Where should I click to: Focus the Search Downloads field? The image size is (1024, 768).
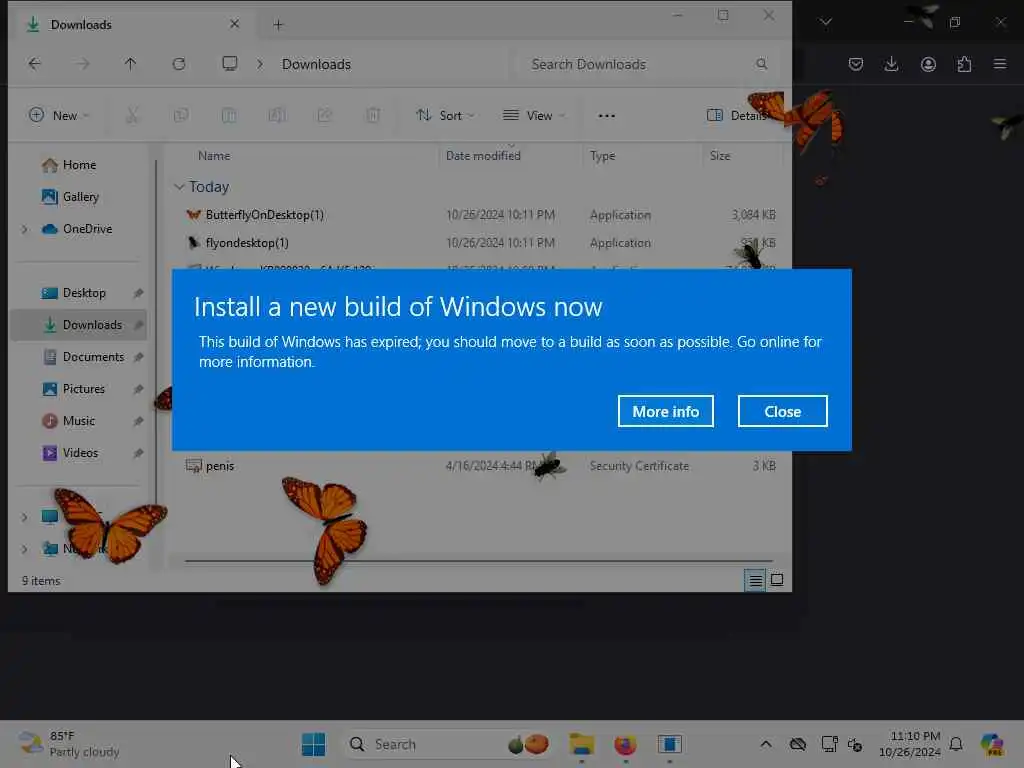point(650,64)
